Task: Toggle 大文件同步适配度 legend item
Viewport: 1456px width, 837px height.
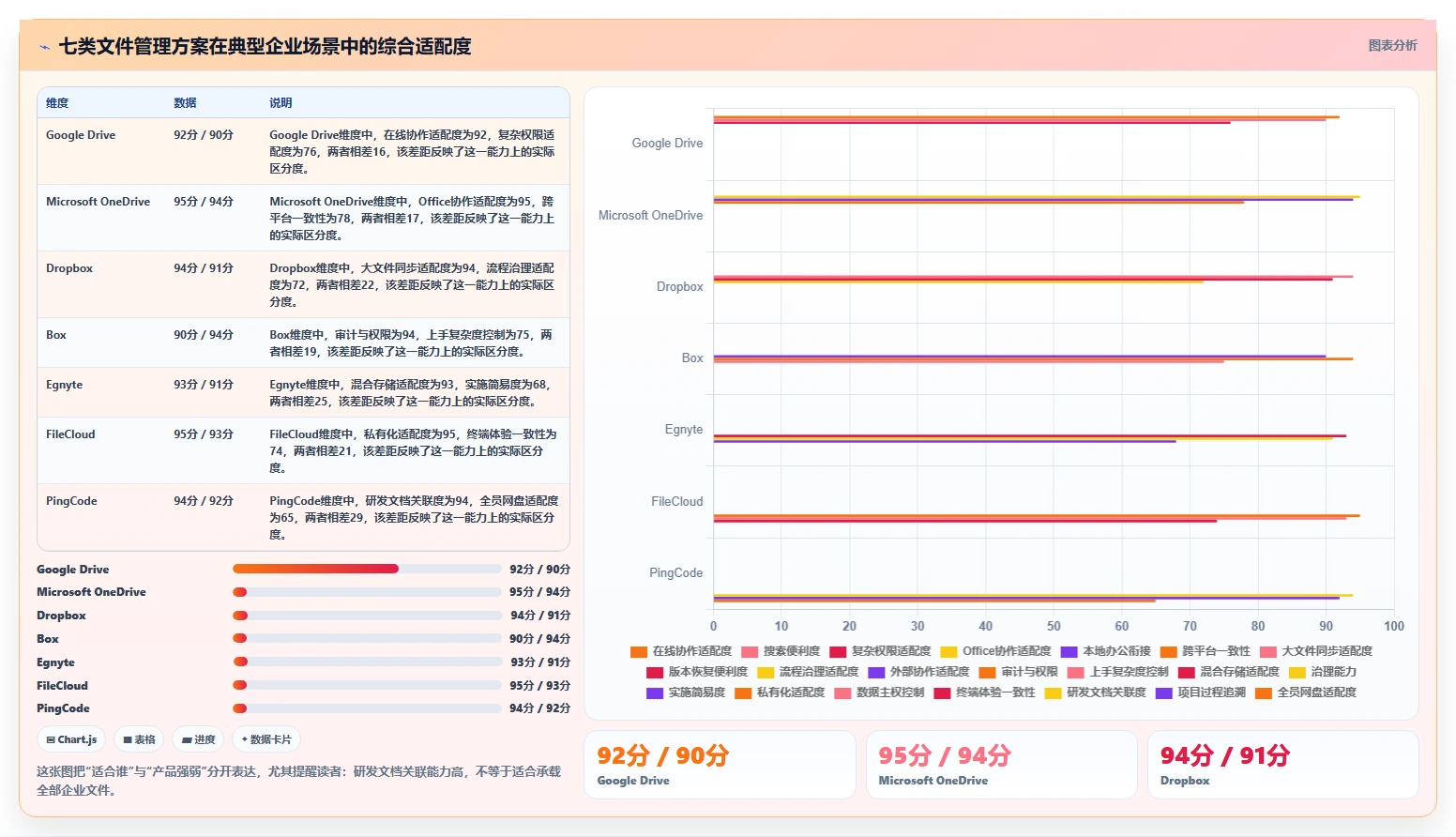Action: pos(1316,651)
